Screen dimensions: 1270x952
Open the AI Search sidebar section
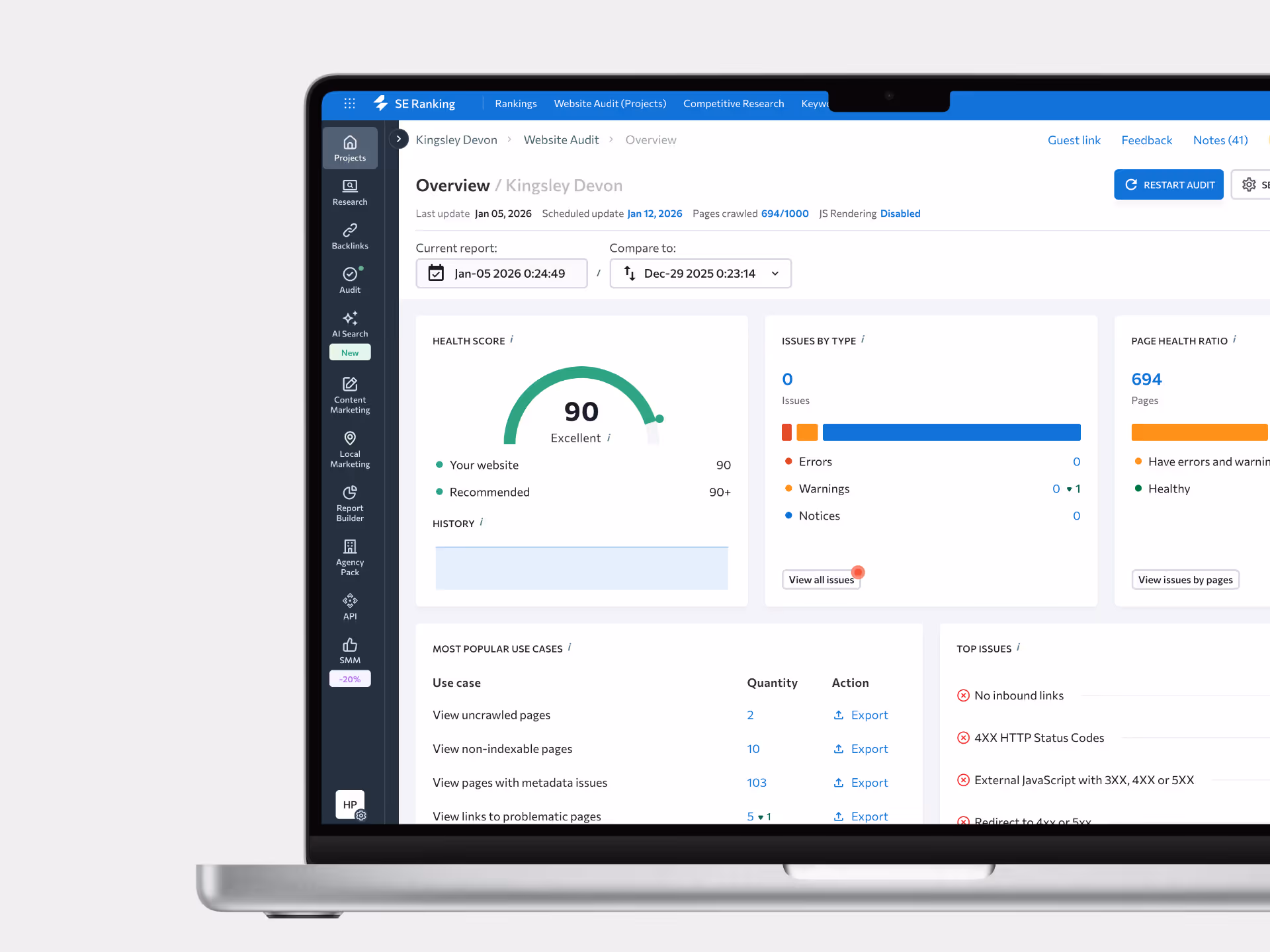coord(350,324)
